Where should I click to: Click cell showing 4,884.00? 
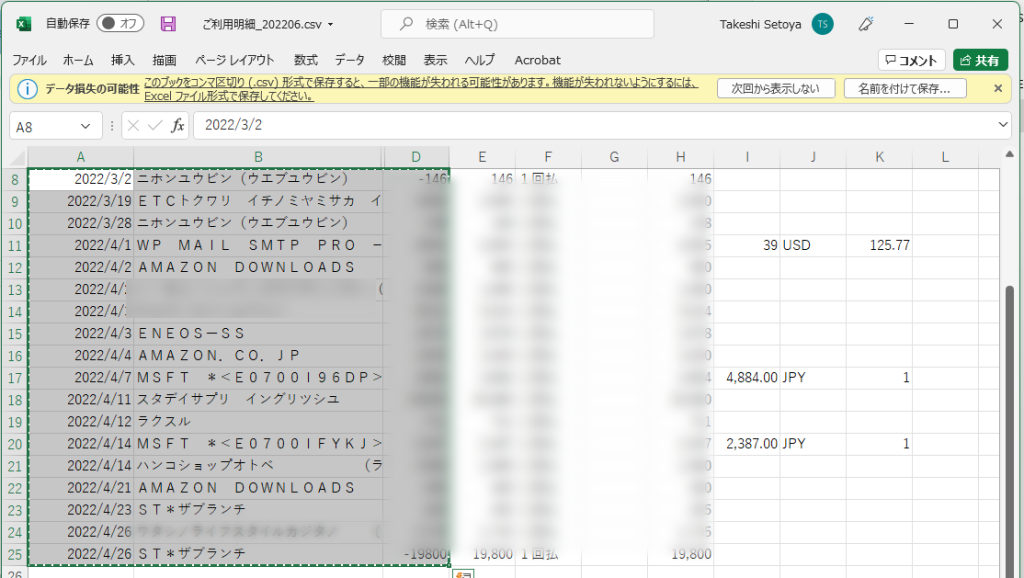coord(747,378)
